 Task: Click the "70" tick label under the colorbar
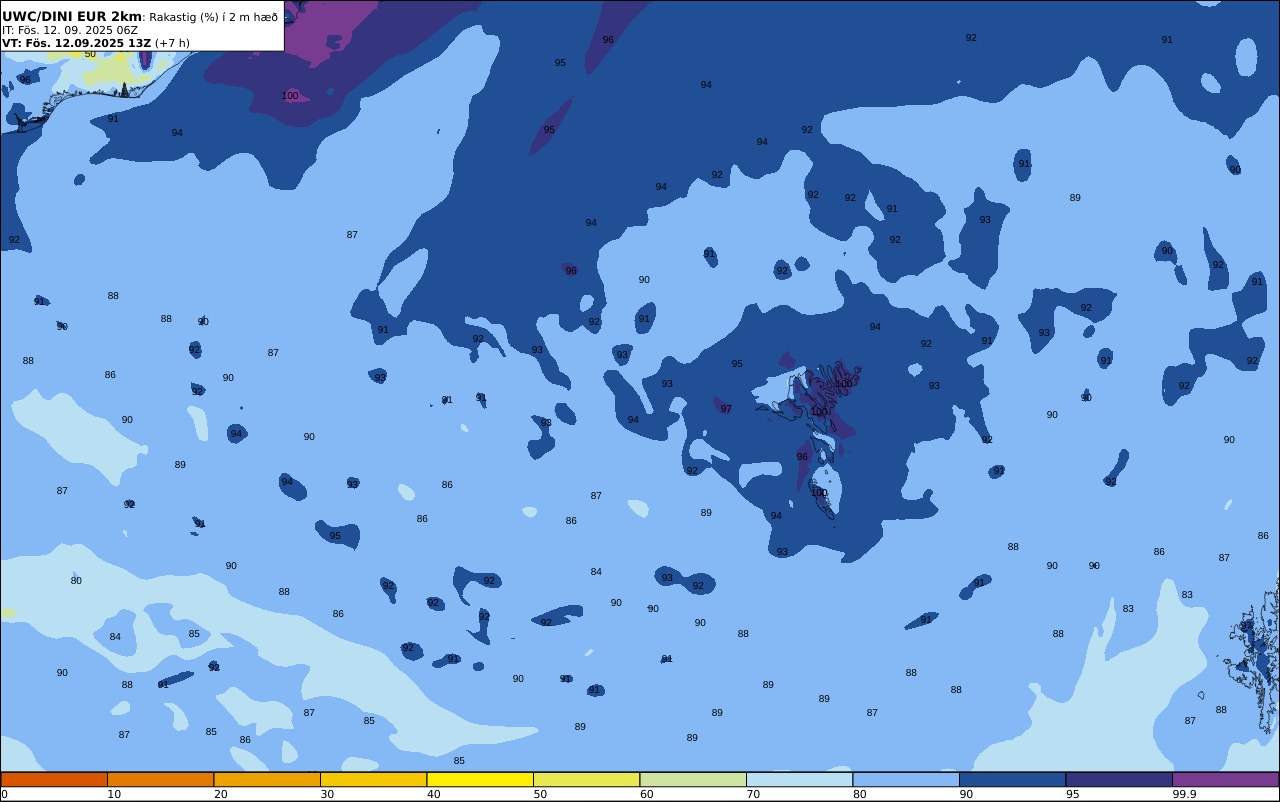point(753,794)
